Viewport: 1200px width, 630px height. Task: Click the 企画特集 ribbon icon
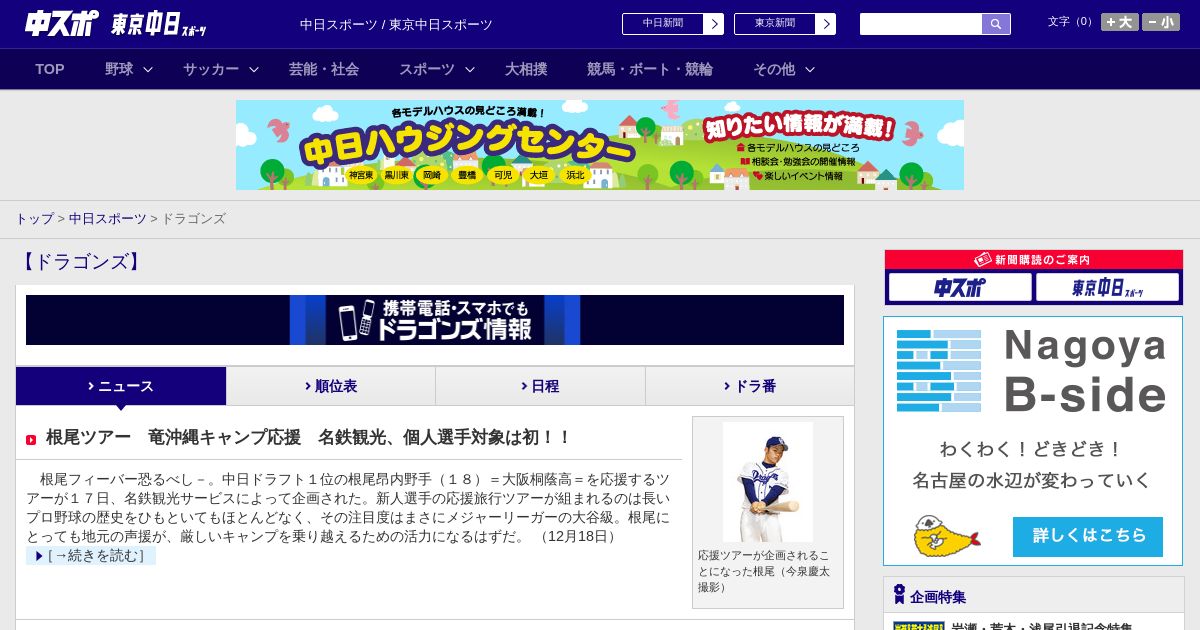point(899,594)
